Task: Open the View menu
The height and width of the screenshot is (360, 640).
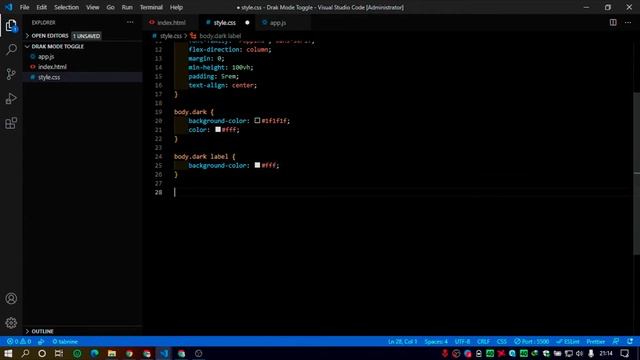Action: tap(93, 7)
